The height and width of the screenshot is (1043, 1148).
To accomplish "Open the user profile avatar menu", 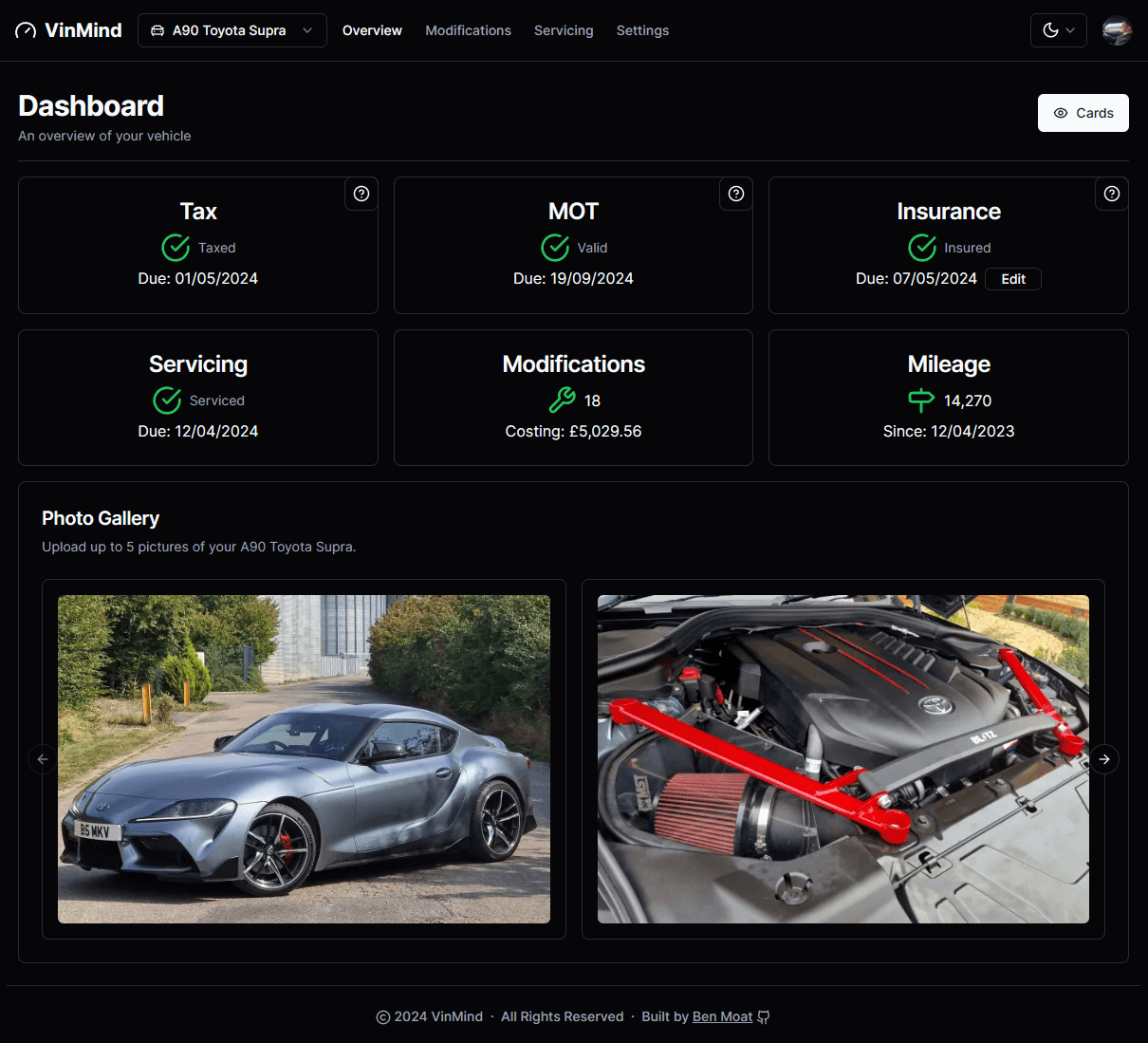I will point(1117,30).
